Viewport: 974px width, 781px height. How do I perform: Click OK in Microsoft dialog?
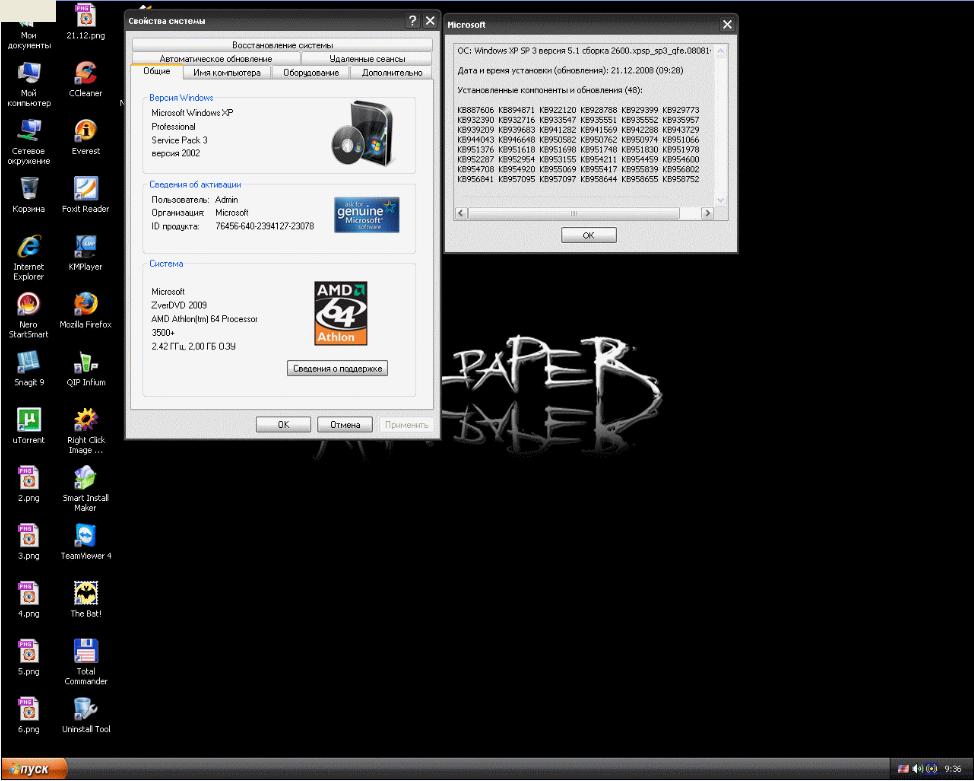pyautogui.click(x=588, y=235)
